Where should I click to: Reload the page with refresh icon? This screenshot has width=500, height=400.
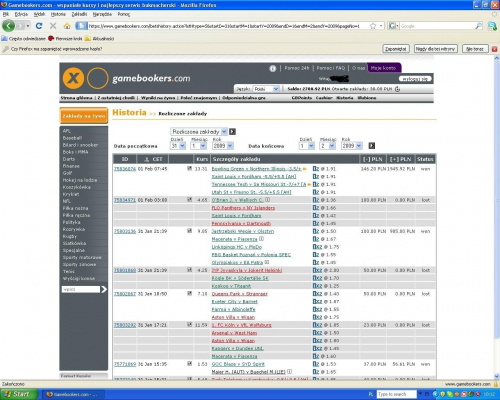(39, 26)
